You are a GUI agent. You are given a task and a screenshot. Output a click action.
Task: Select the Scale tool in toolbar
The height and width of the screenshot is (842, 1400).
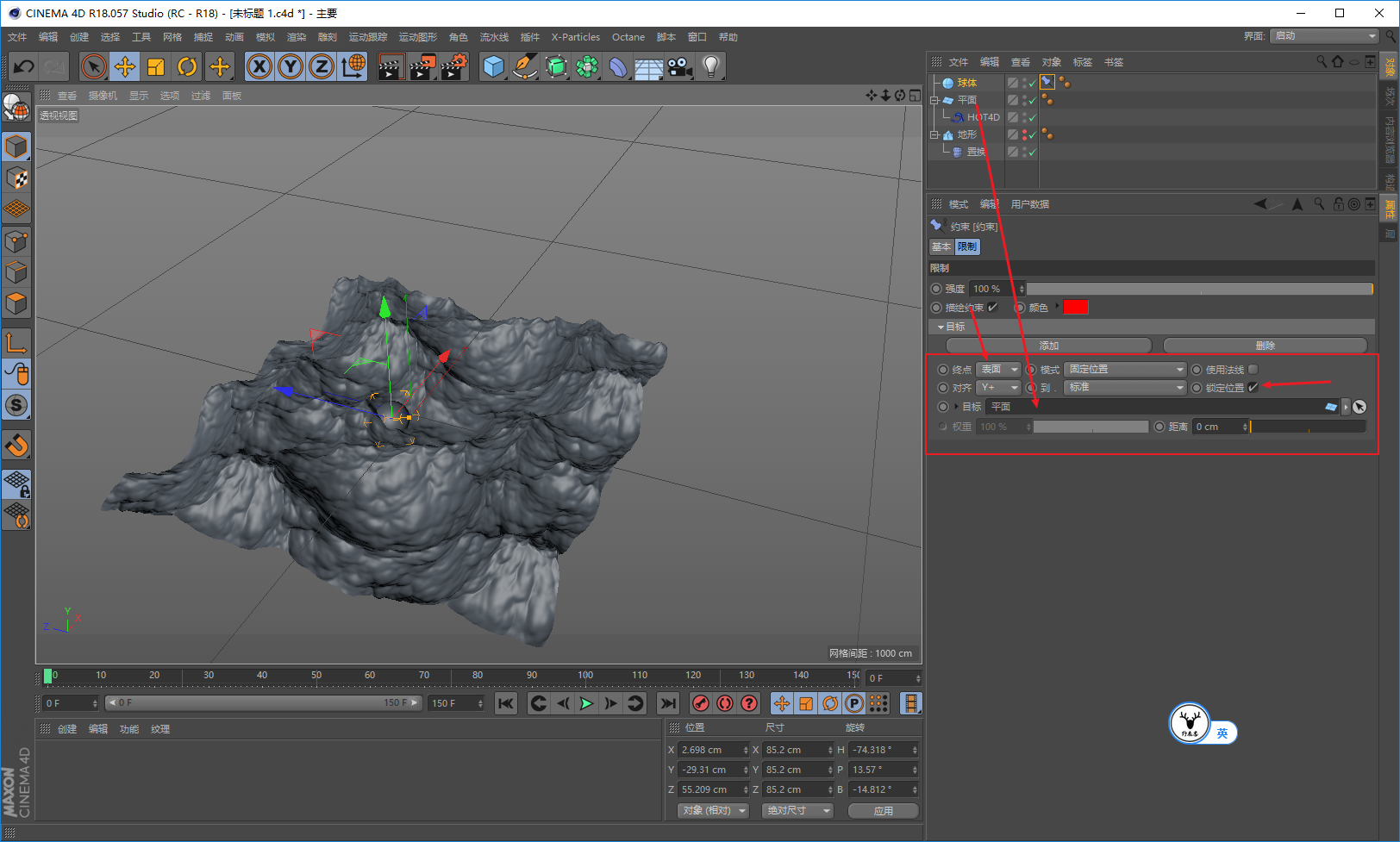[156, 66]
